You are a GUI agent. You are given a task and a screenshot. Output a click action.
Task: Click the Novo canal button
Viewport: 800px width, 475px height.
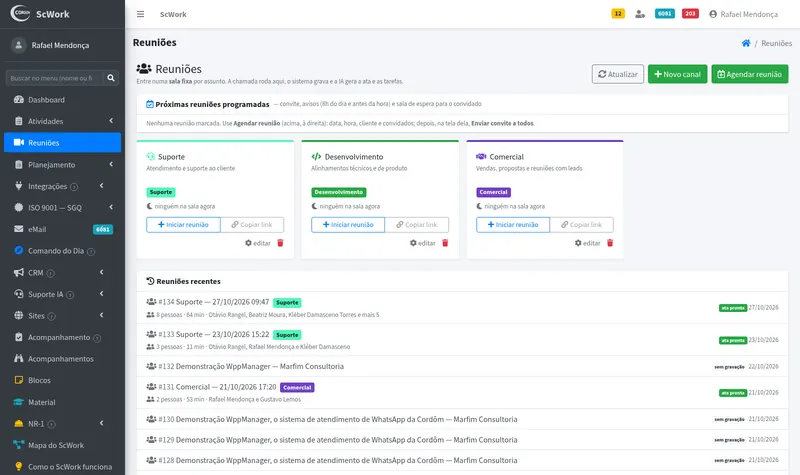pos(678,74)
